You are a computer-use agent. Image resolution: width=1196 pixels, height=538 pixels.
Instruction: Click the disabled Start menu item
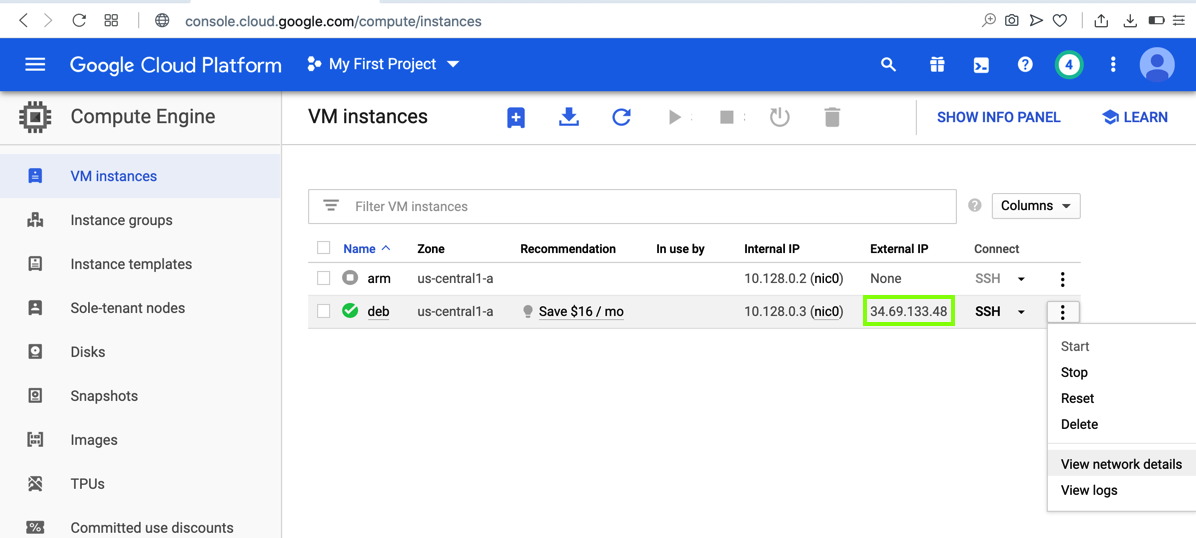1075,346
